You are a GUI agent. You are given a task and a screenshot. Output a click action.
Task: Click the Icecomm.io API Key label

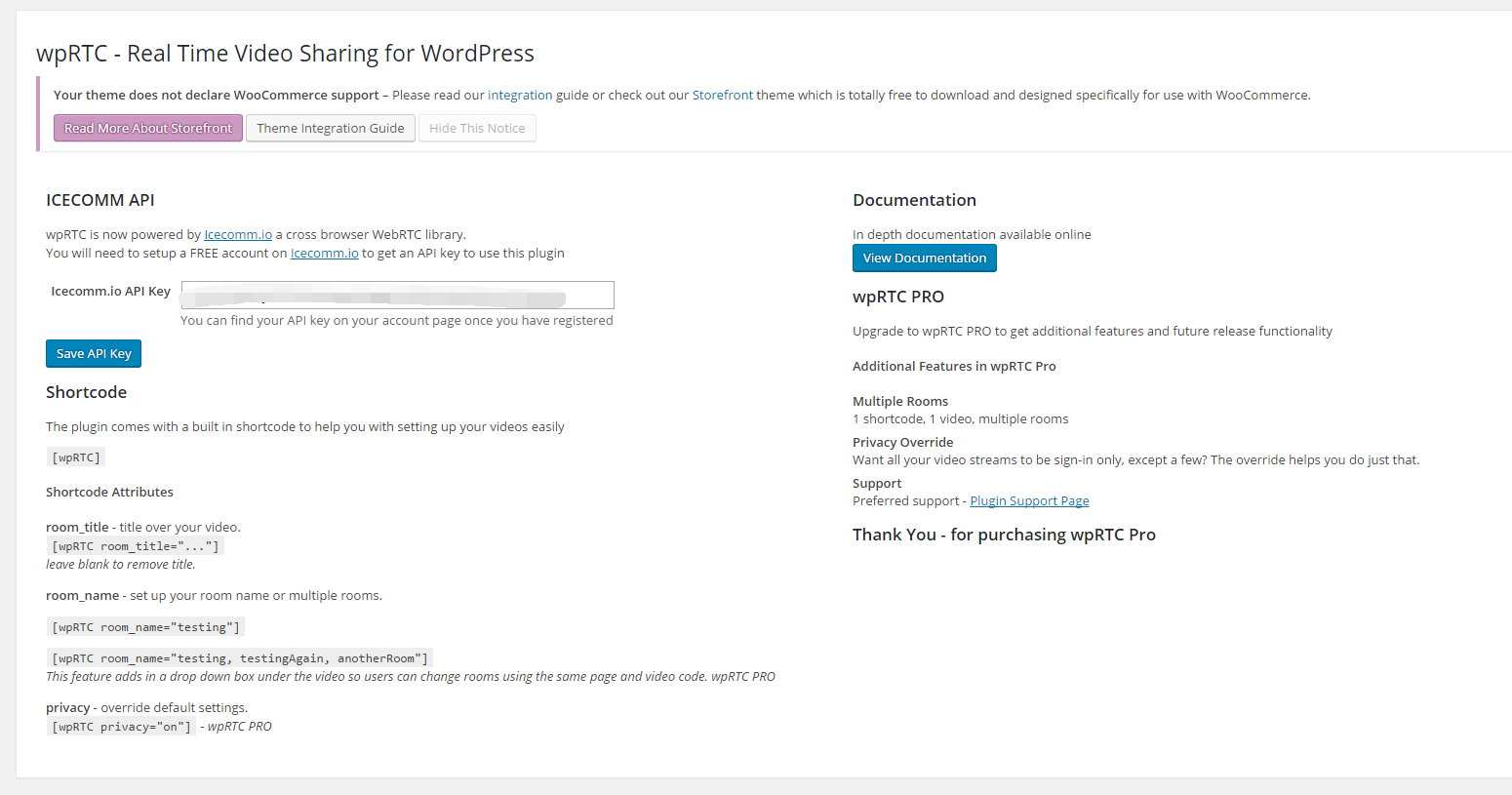tap(110, 291)
